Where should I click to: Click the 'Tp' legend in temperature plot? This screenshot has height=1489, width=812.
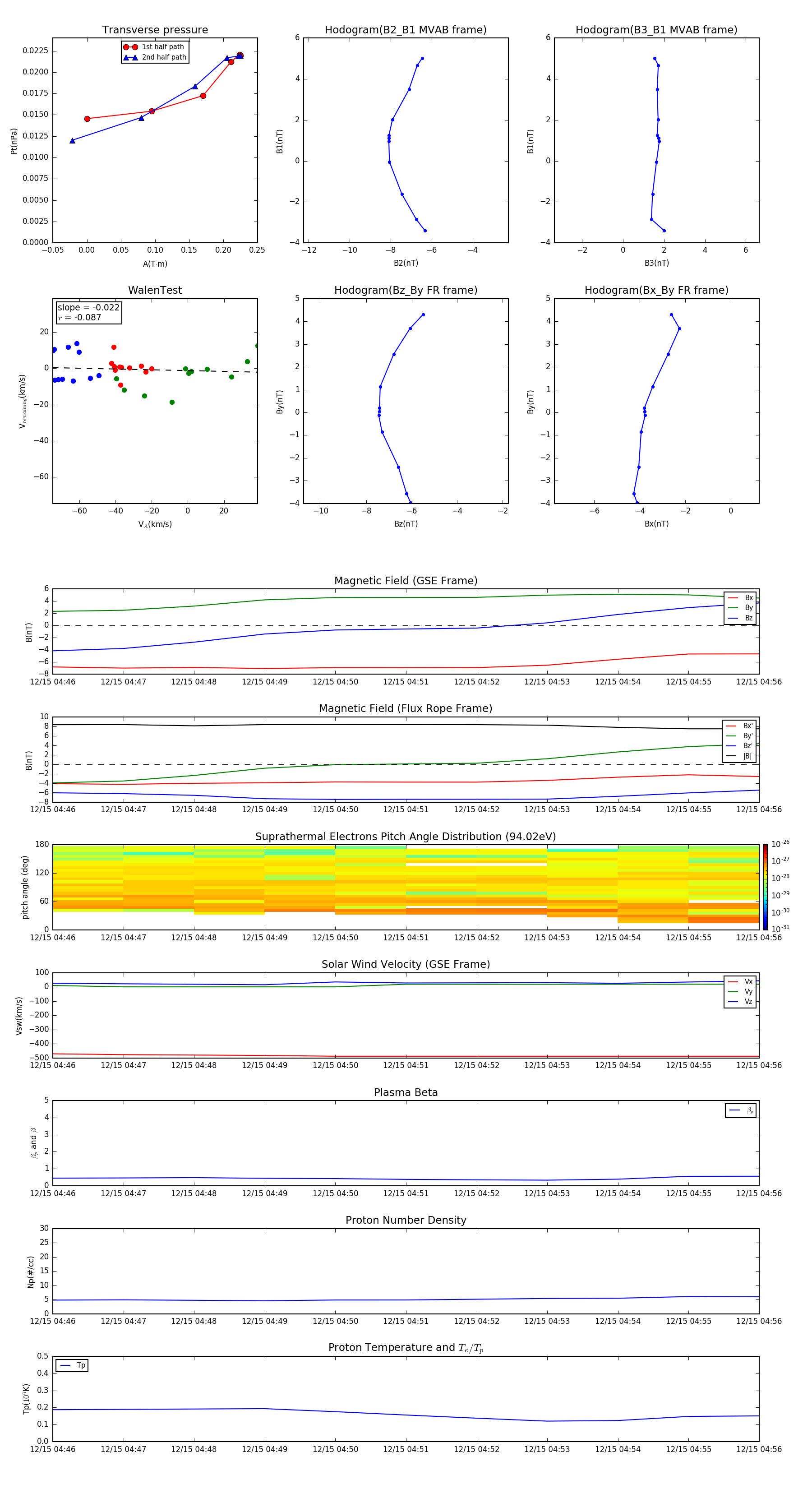pos(72,1365)
